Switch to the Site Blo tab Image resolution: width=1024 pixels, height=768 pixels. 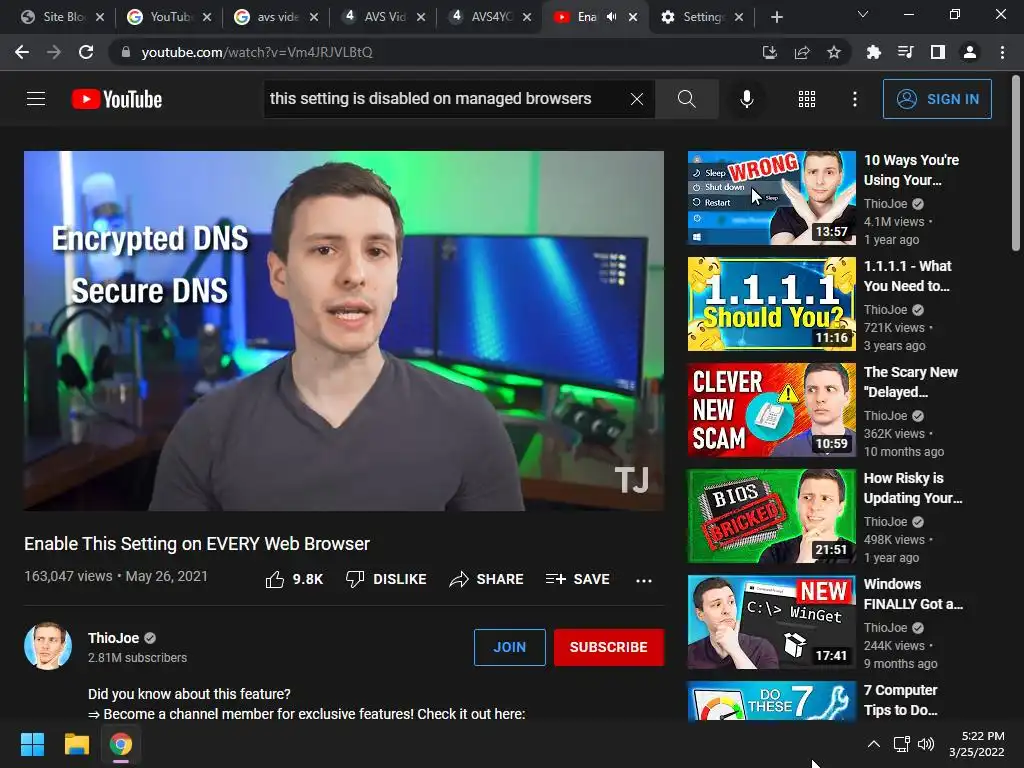point(62,17)
